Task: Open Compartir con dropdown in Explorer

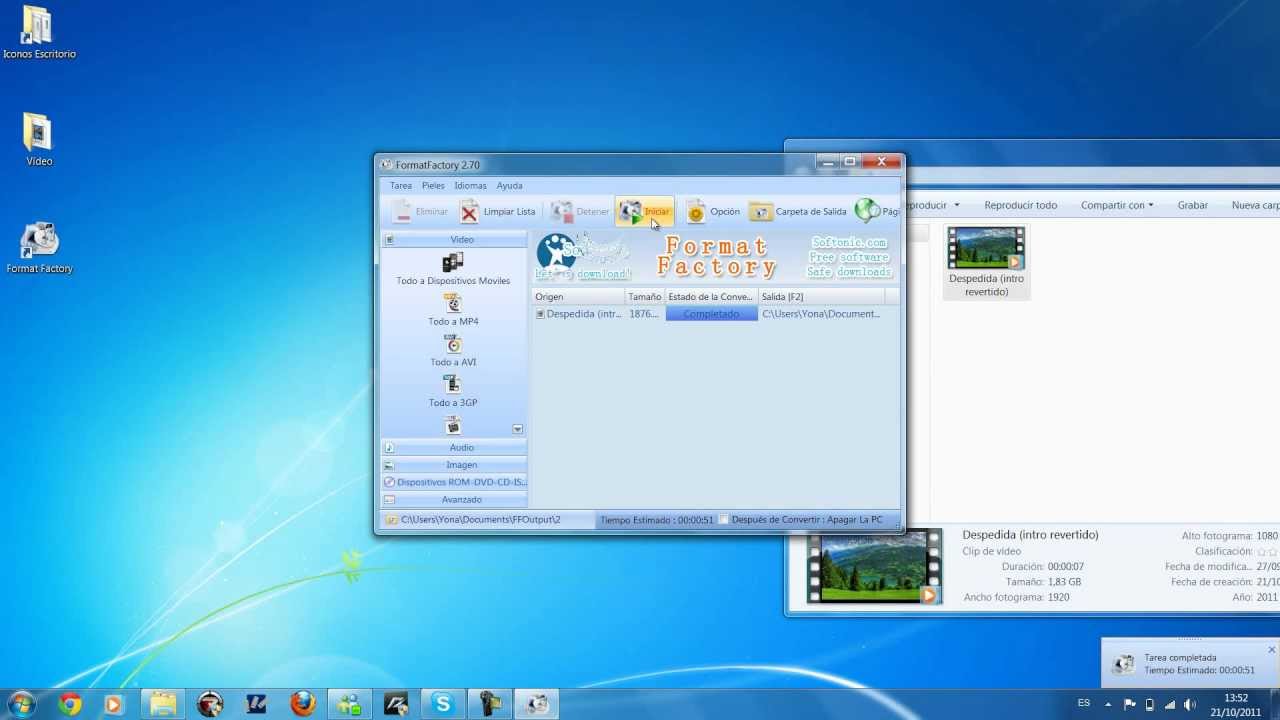Action: [x=1117, y=205]
